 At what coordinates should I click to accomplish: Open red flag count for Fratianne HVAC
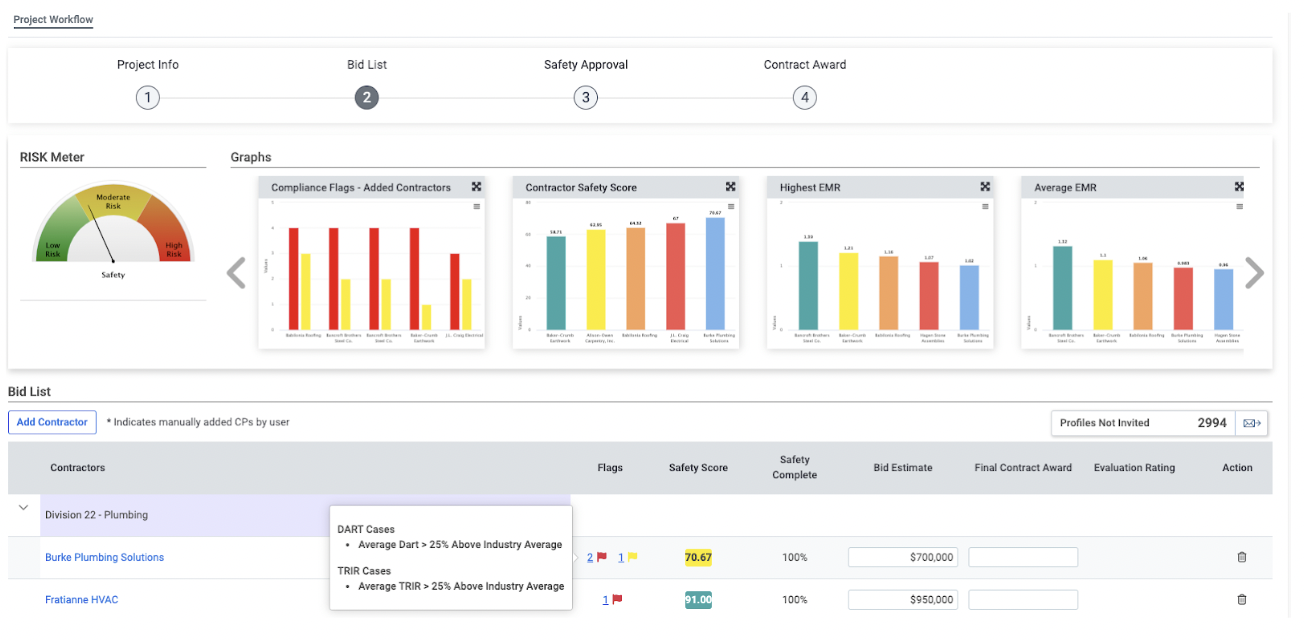(606, 600)
